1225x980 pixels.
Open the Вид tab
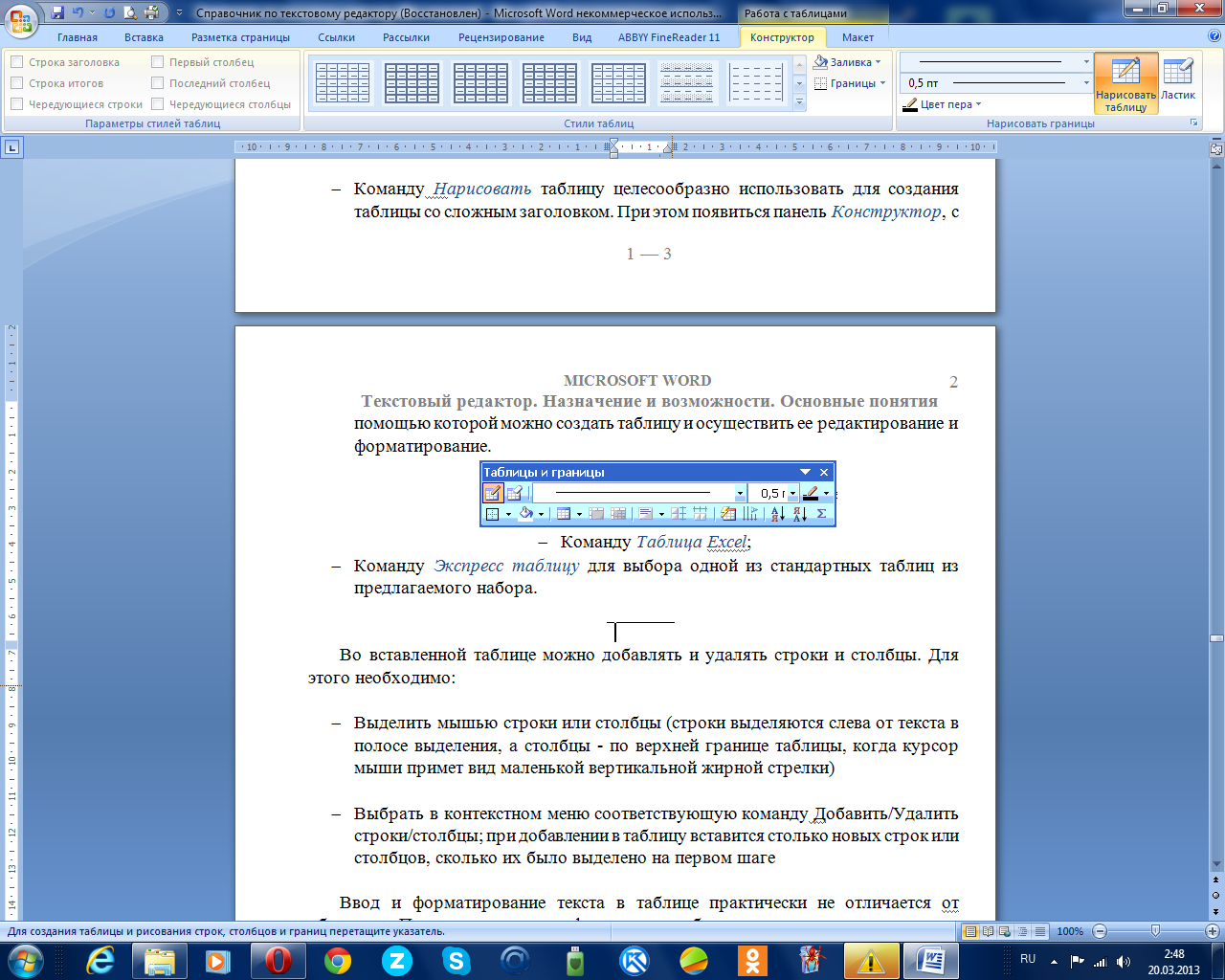(582, 37)
